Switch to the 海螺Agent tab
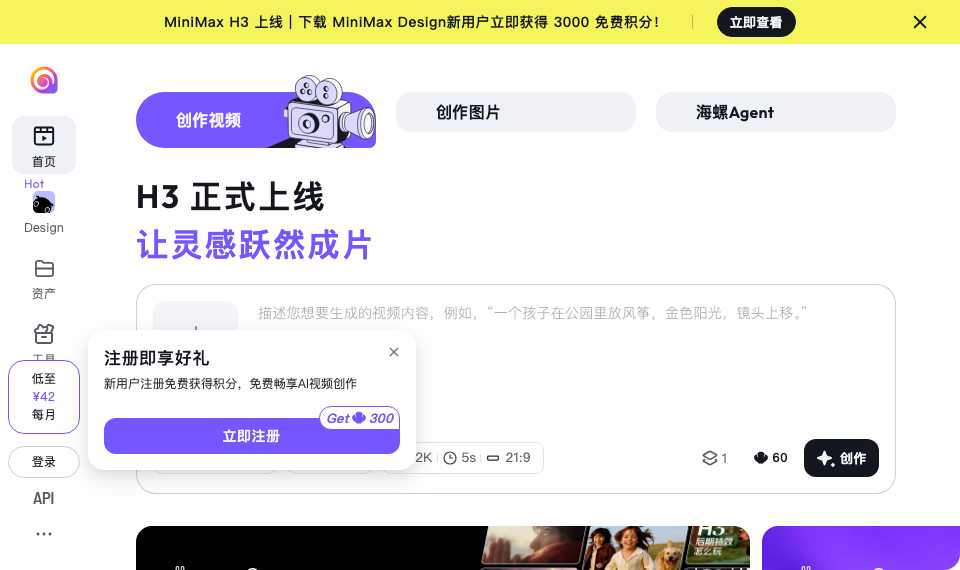960x570 pixels. tap(776, 112)
